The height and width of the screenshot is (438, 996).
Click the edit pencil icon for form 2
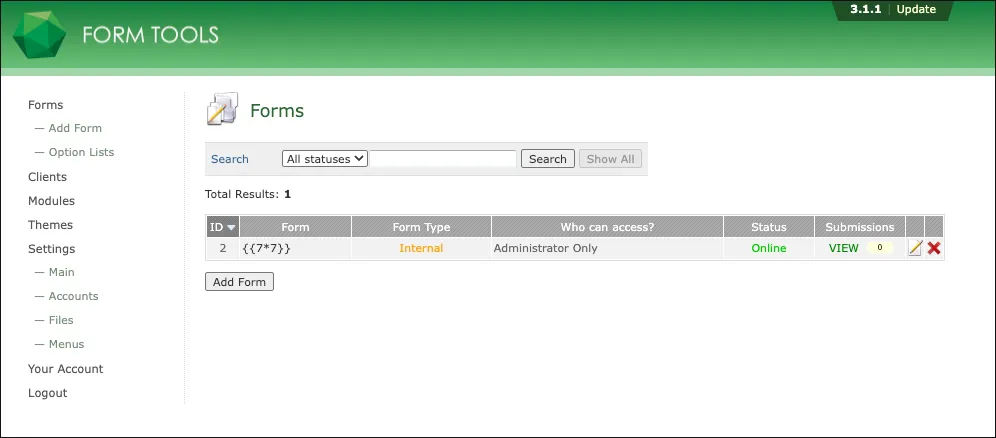tap(914, 248)
